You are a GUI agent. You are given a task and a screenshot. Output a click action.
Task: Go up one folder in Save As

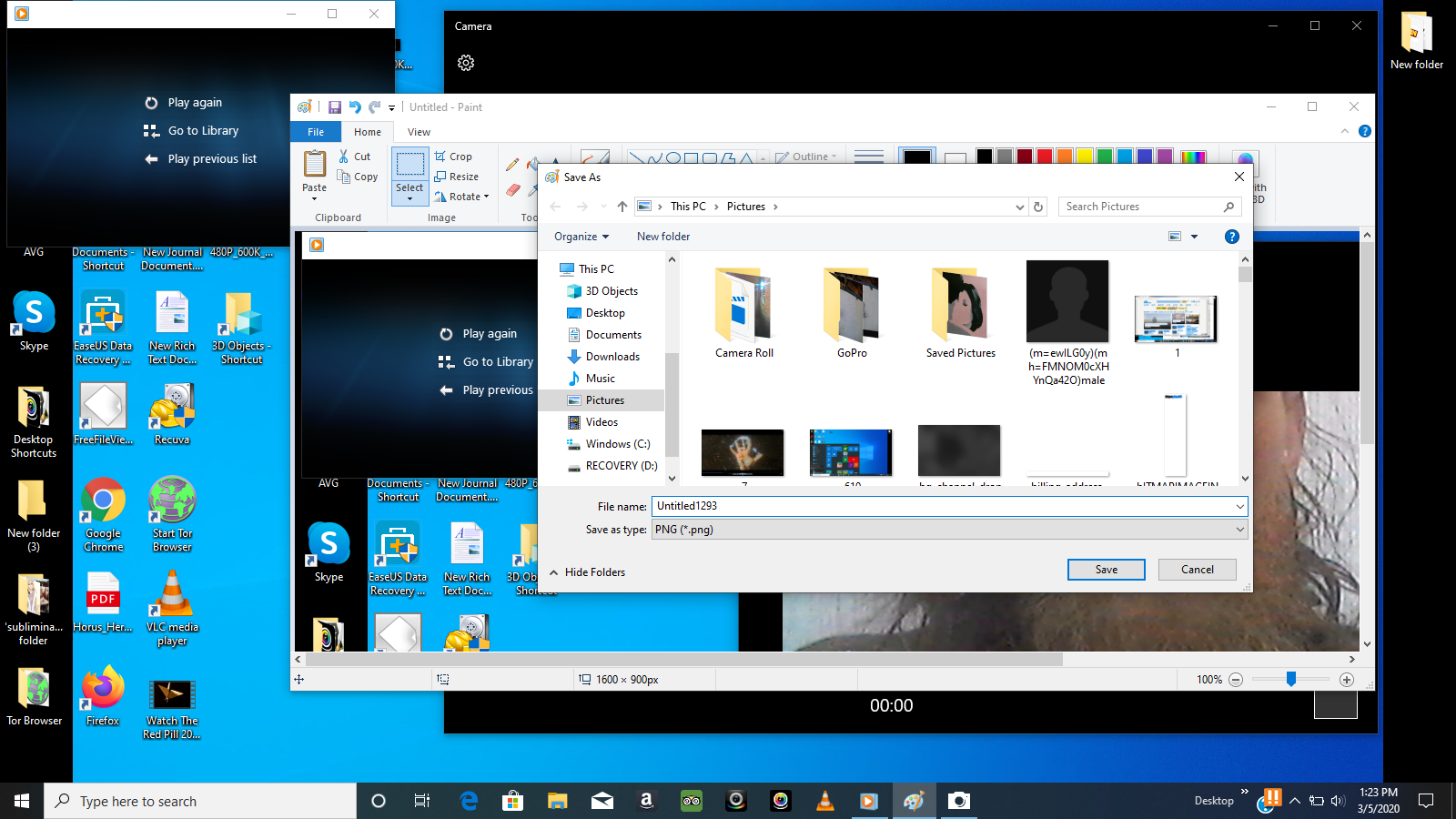(x=622, y=207)
